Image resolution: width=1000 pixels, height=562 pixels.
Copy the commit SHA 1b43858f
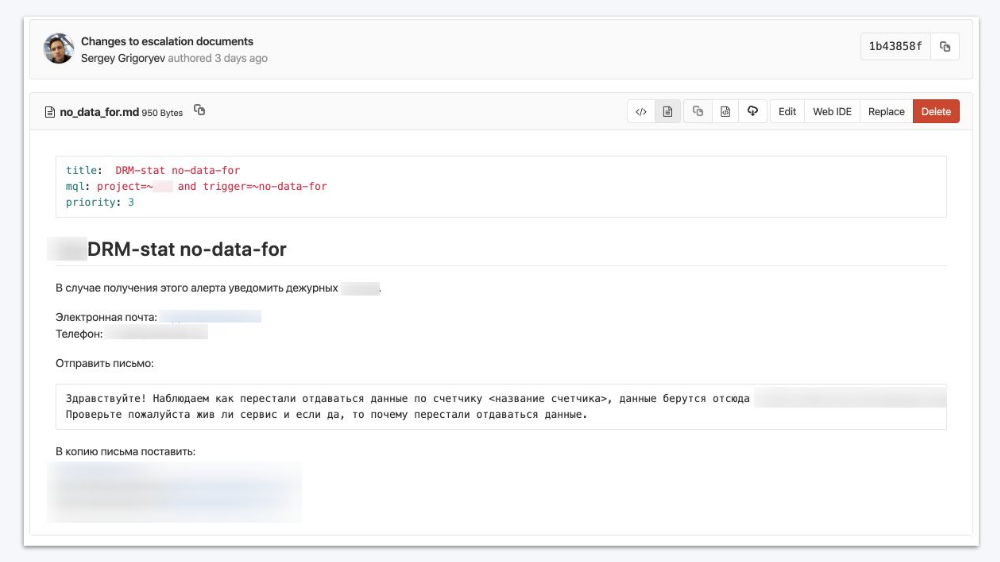(x=945, y=47)
